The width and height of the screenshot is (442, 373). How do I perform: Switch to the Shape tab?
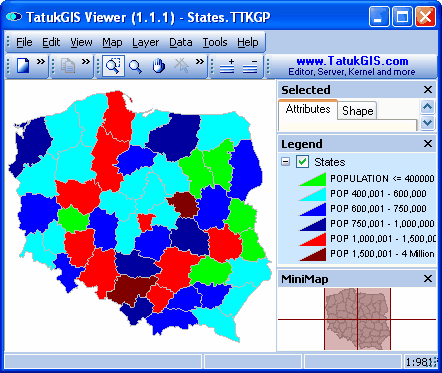point(357,111)
